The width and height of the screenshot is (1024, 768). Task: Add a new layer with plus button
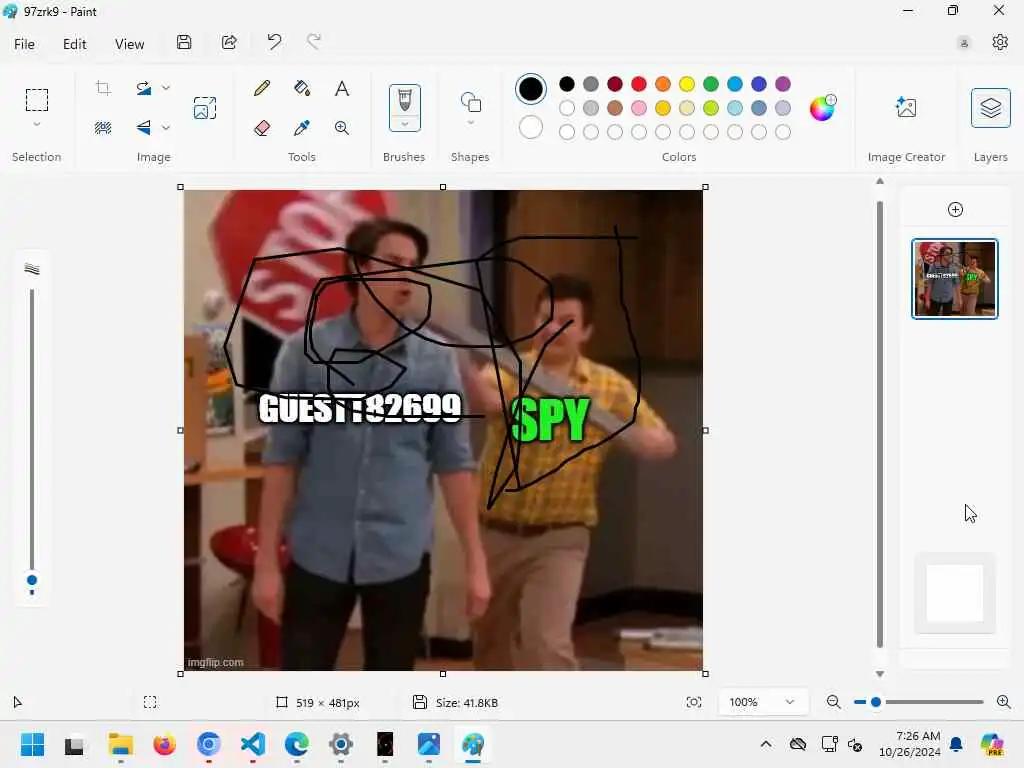(x=955, y=210)
